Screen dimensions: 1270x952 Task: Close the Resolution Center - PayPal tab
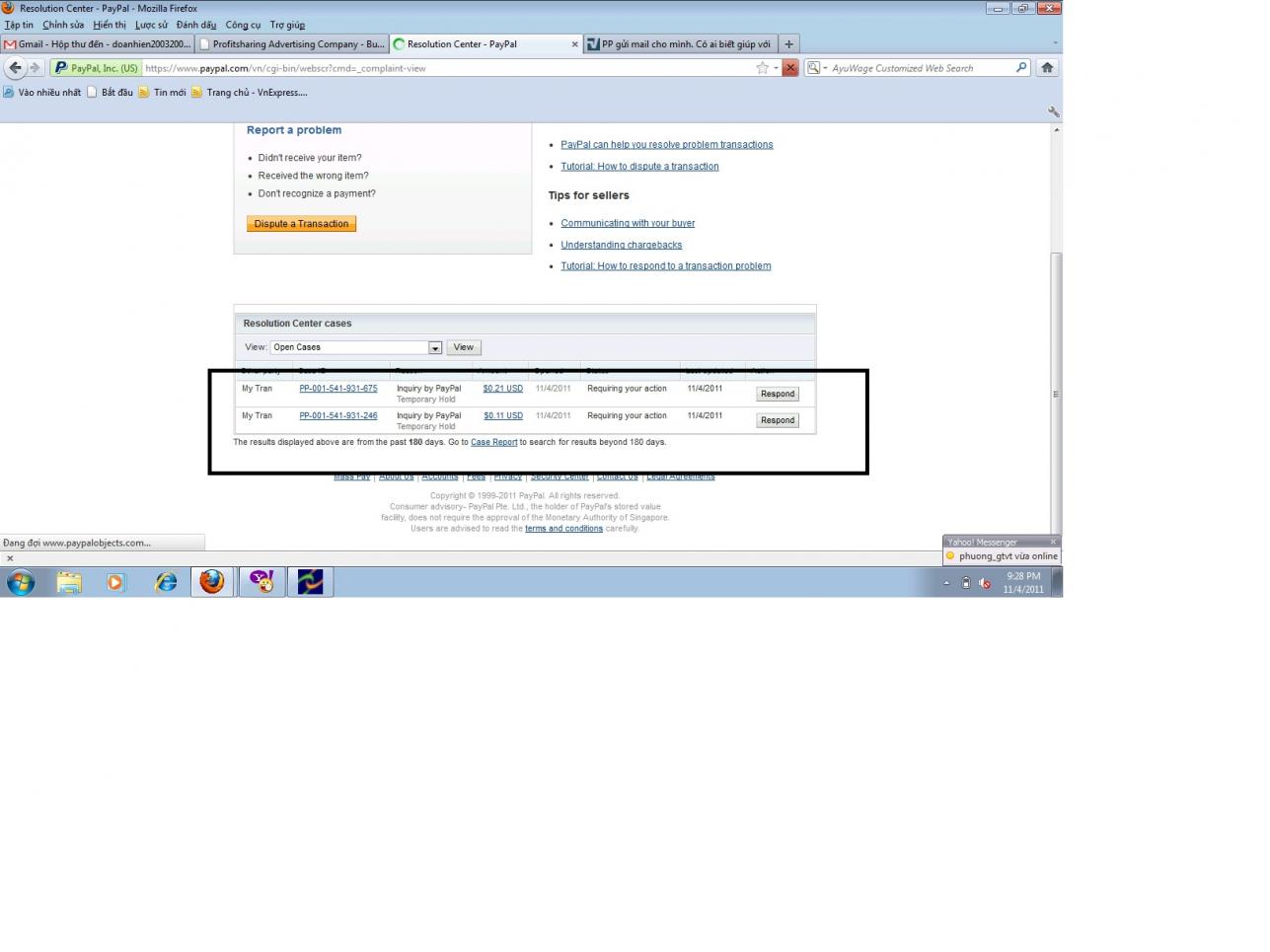575,43
